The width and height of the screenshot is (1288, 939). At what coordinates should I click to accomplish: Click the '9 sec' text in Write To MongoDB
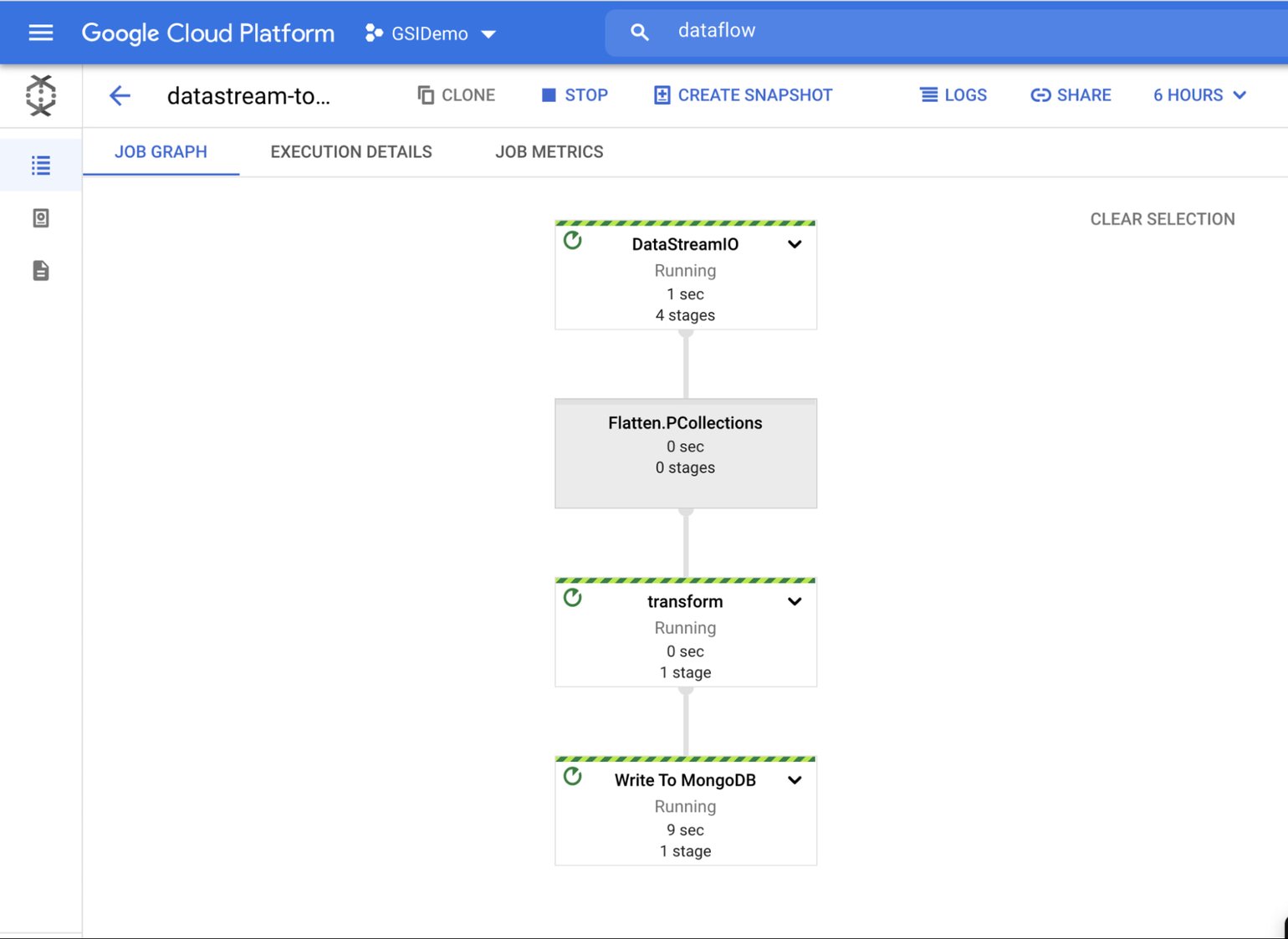coord(685,830)
